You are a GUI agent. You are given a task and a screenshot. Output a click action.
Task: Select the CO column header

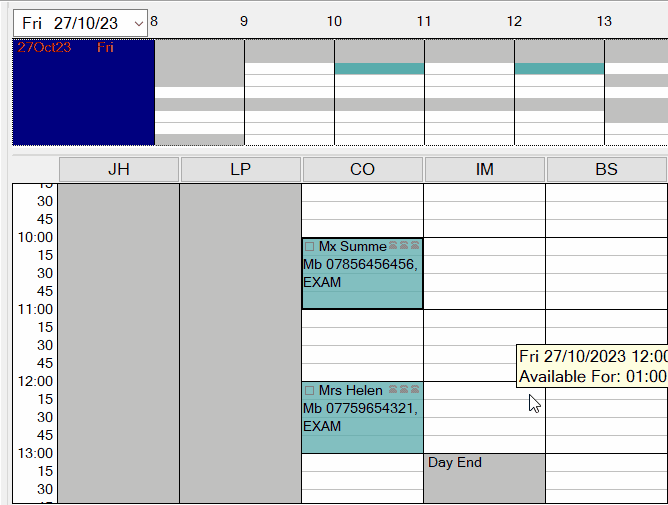pyautogui.click(x=363, y=169)
